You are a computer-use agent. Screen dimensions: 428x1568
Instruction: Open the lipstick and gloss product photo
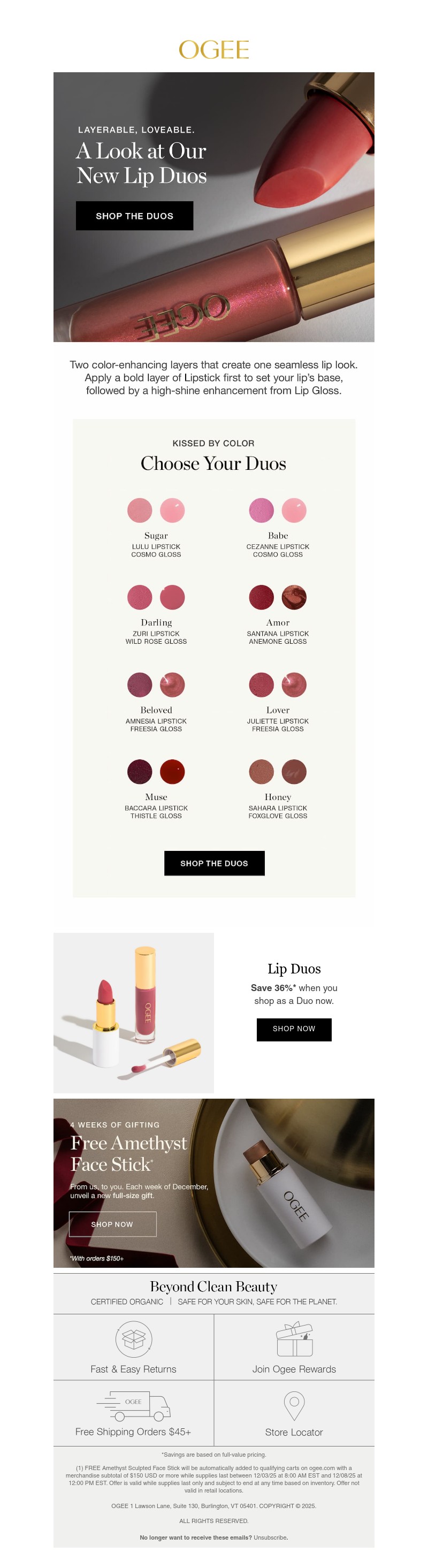pos(133,1013)
